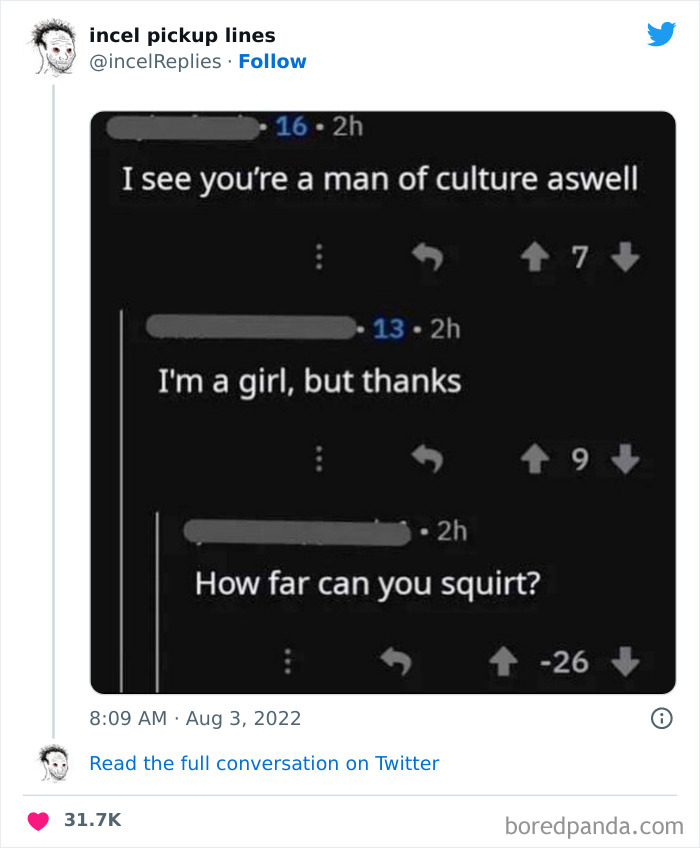Image resolution: width=700 pixels, height=848 pixels.
Task: Click the reply arrow on the culture comment
Action: [429, 257]
